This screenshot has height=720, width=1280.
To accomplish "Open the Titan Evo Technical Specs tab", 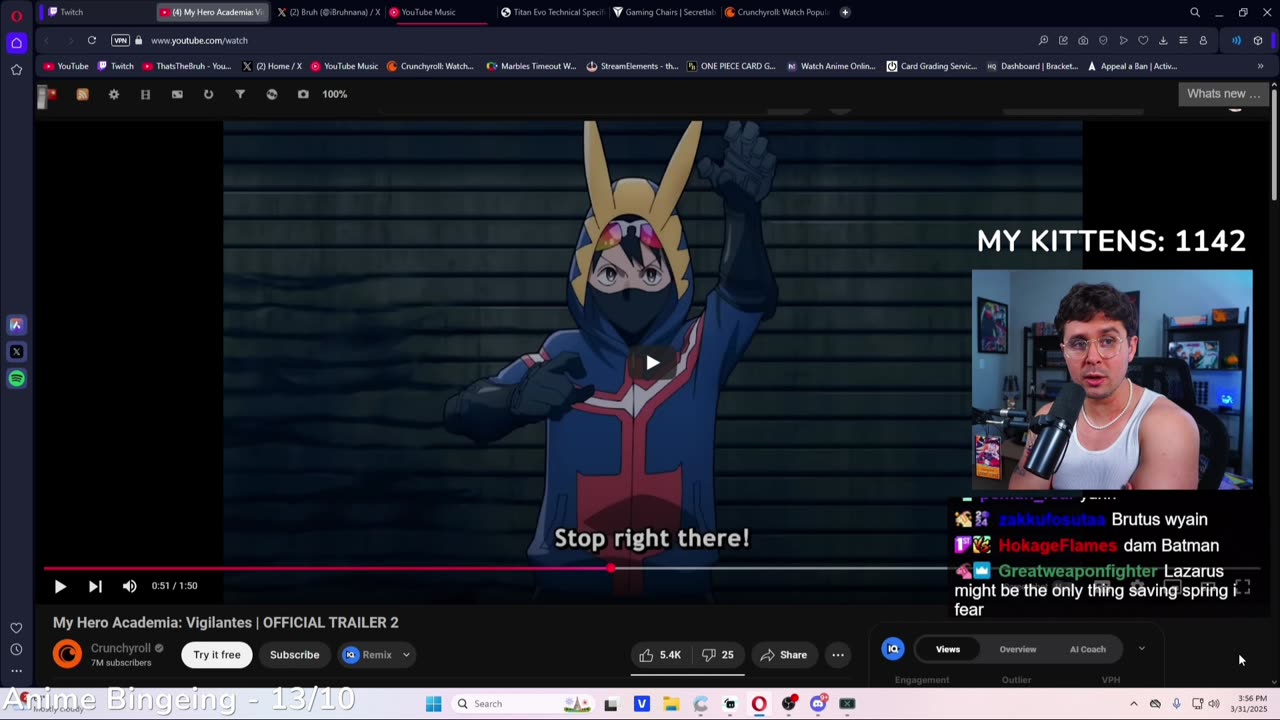I will tap(552, 12).
